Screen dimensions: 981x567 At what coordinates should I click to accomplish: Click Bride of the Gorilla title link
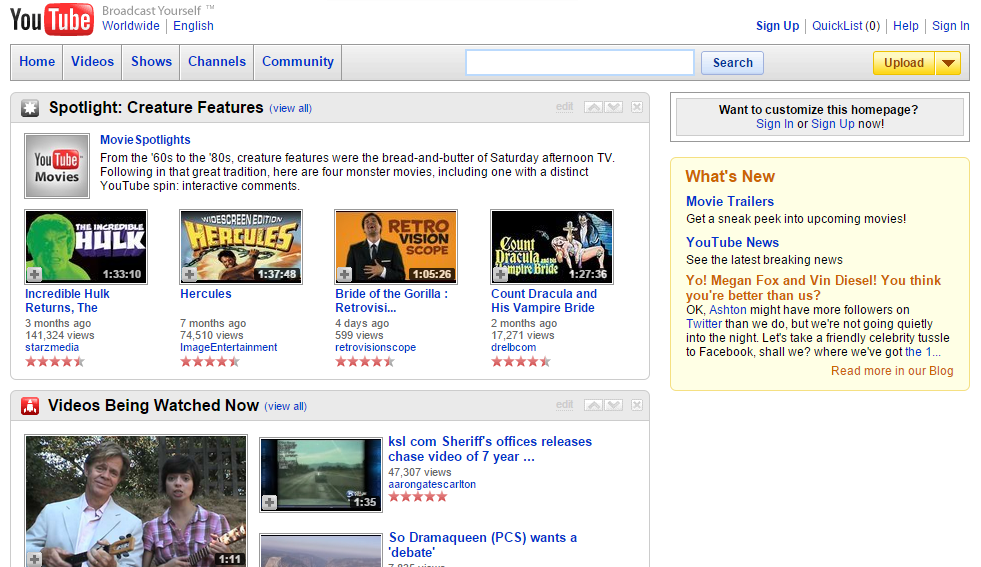click(x=392, y=300)
